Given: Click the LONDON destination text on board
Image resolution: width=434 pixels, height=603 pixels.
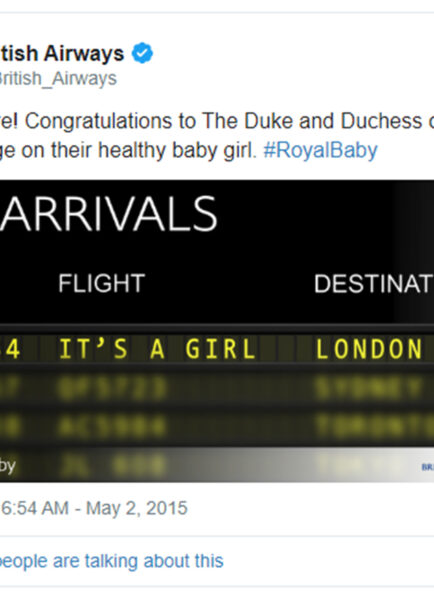Looking at the screenshot, I should pos(369,349).
